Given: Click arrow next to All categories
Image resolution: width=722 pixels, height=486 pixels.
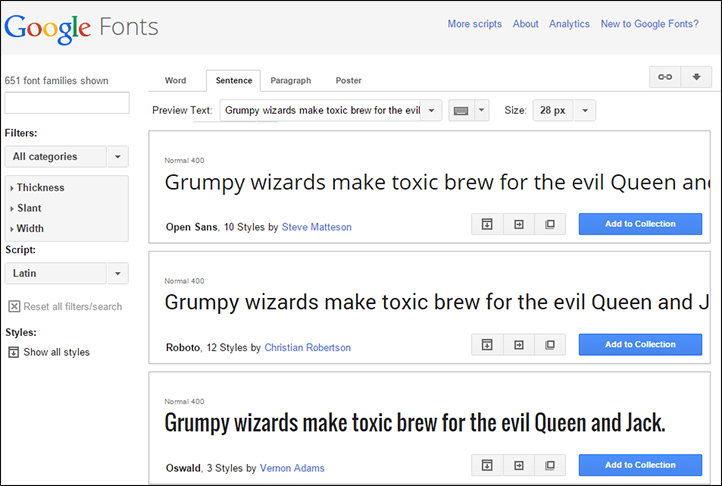Looking at the screenshot, I should coord(118,157).
